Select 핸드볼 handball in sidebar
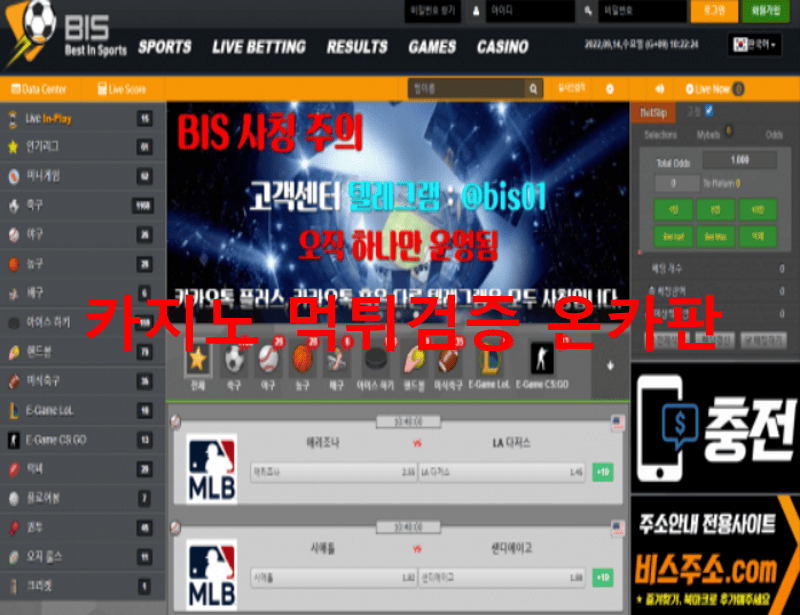This screenshot has width=800, height=615. (x=83, y=352)
